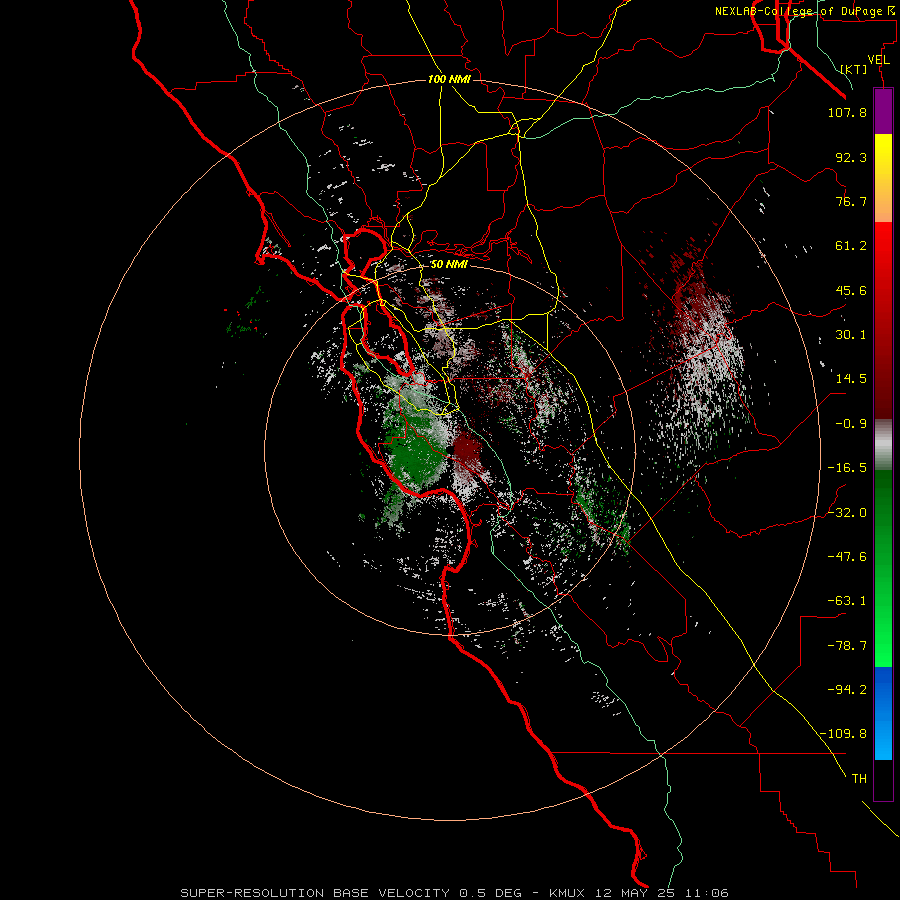Click the TH threshold label
The height and width of the screenshot is (900, 900).
859,779
